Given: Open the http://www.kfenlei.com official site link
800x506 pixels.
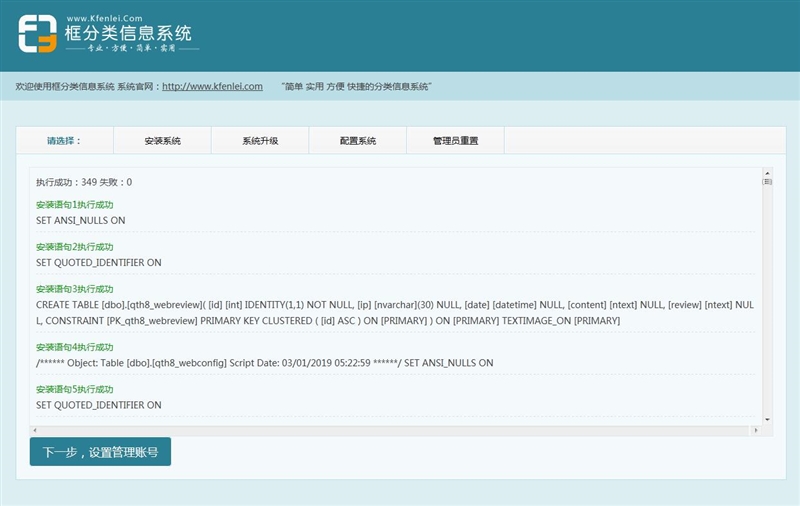Looking at the screenshot, I should click(212, 87).
